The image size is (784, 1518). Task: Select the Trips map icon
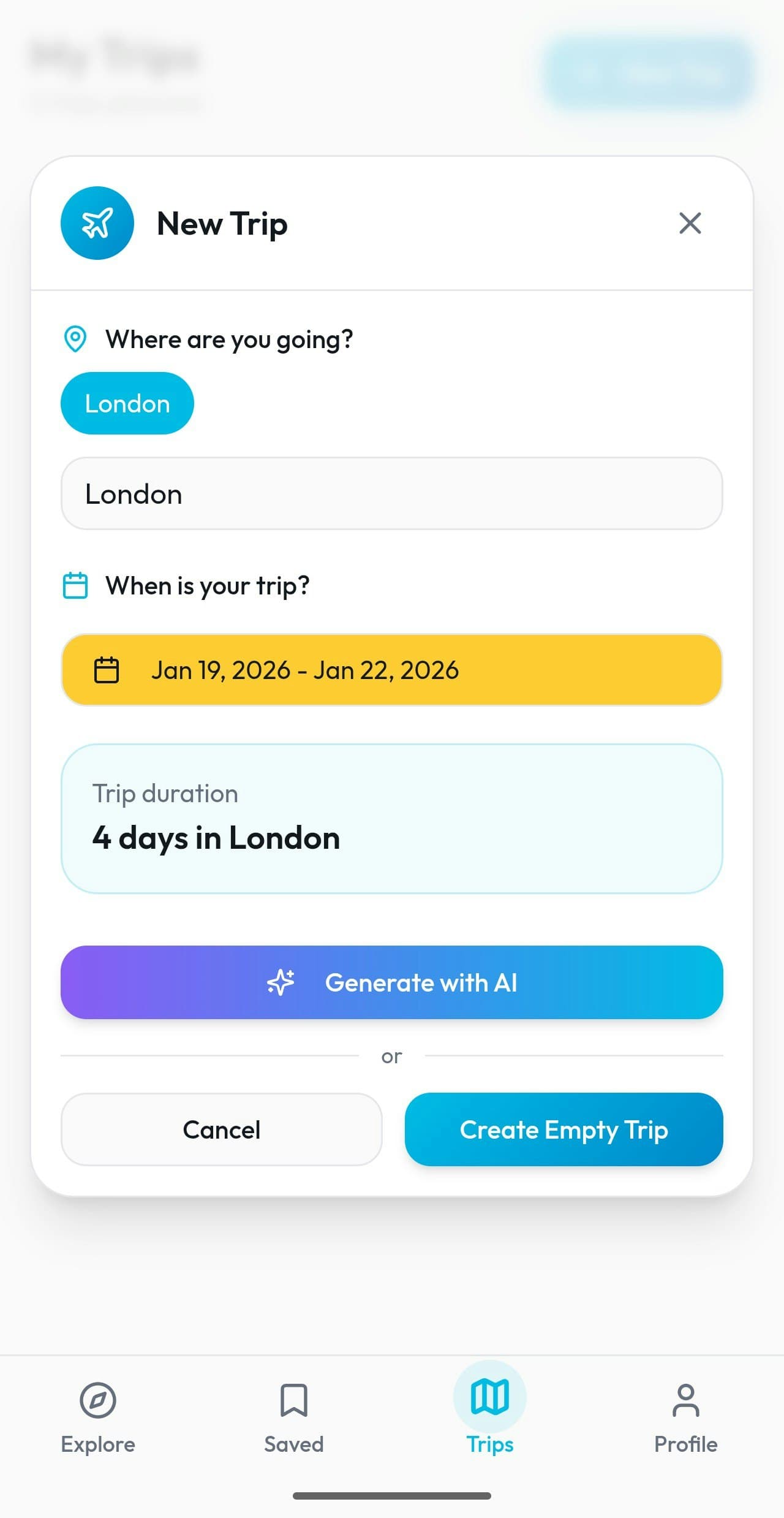tap(489, 1400)
